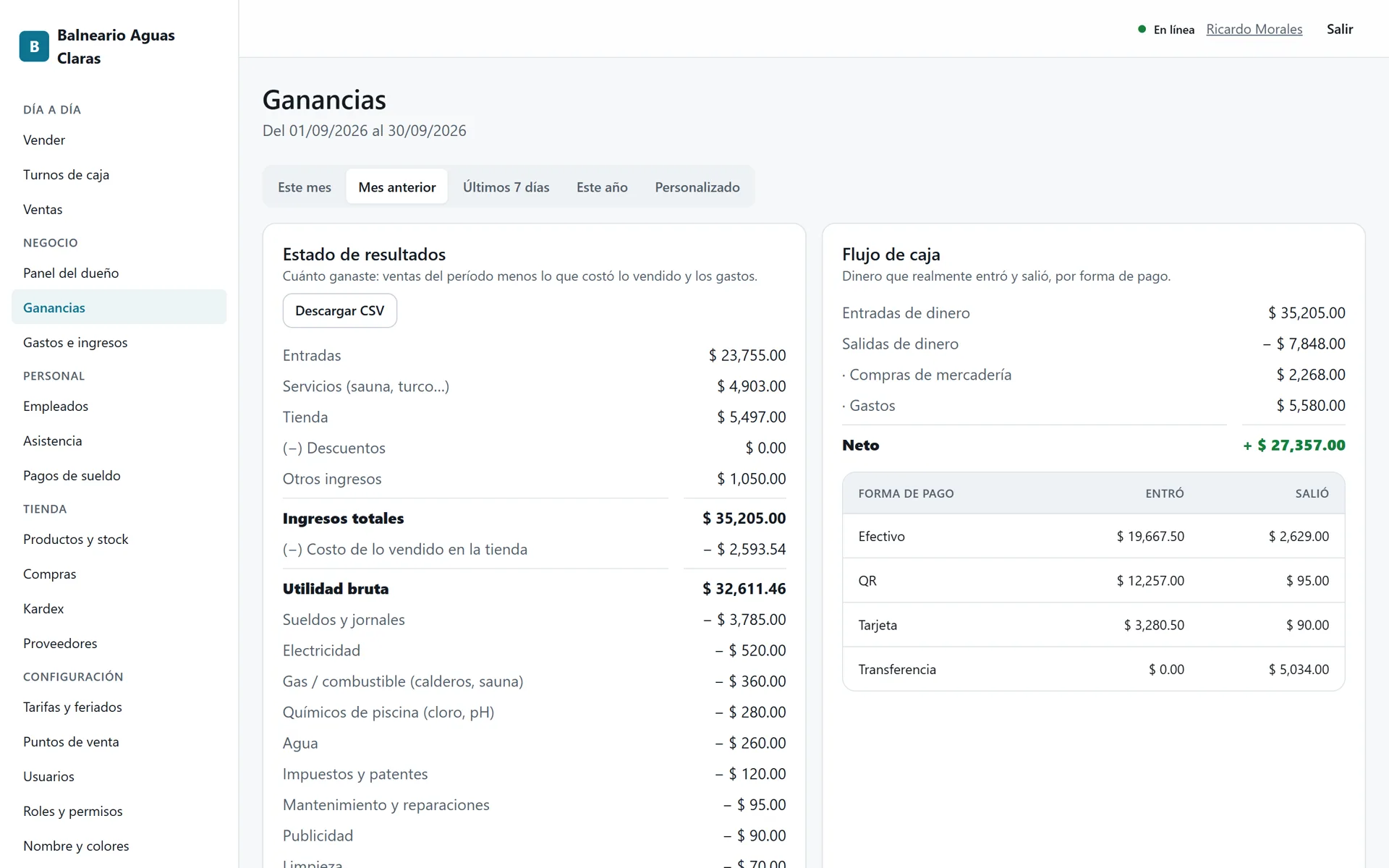Switch to the Este mes tab
The image size is (1389, 868).
(x=305, y=187)
